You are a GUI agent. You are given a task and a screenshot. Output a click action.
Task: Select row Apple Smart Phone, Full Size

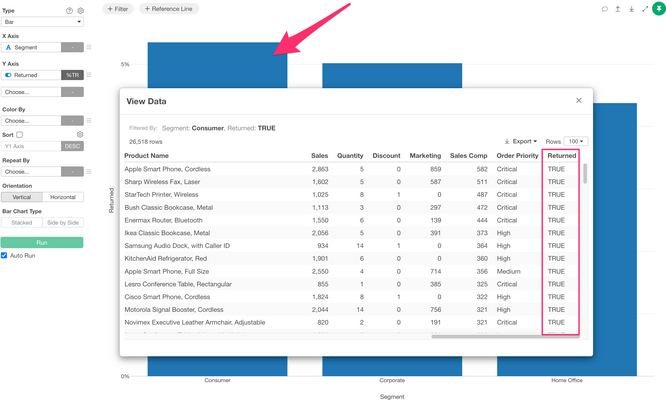click(352, 271)
